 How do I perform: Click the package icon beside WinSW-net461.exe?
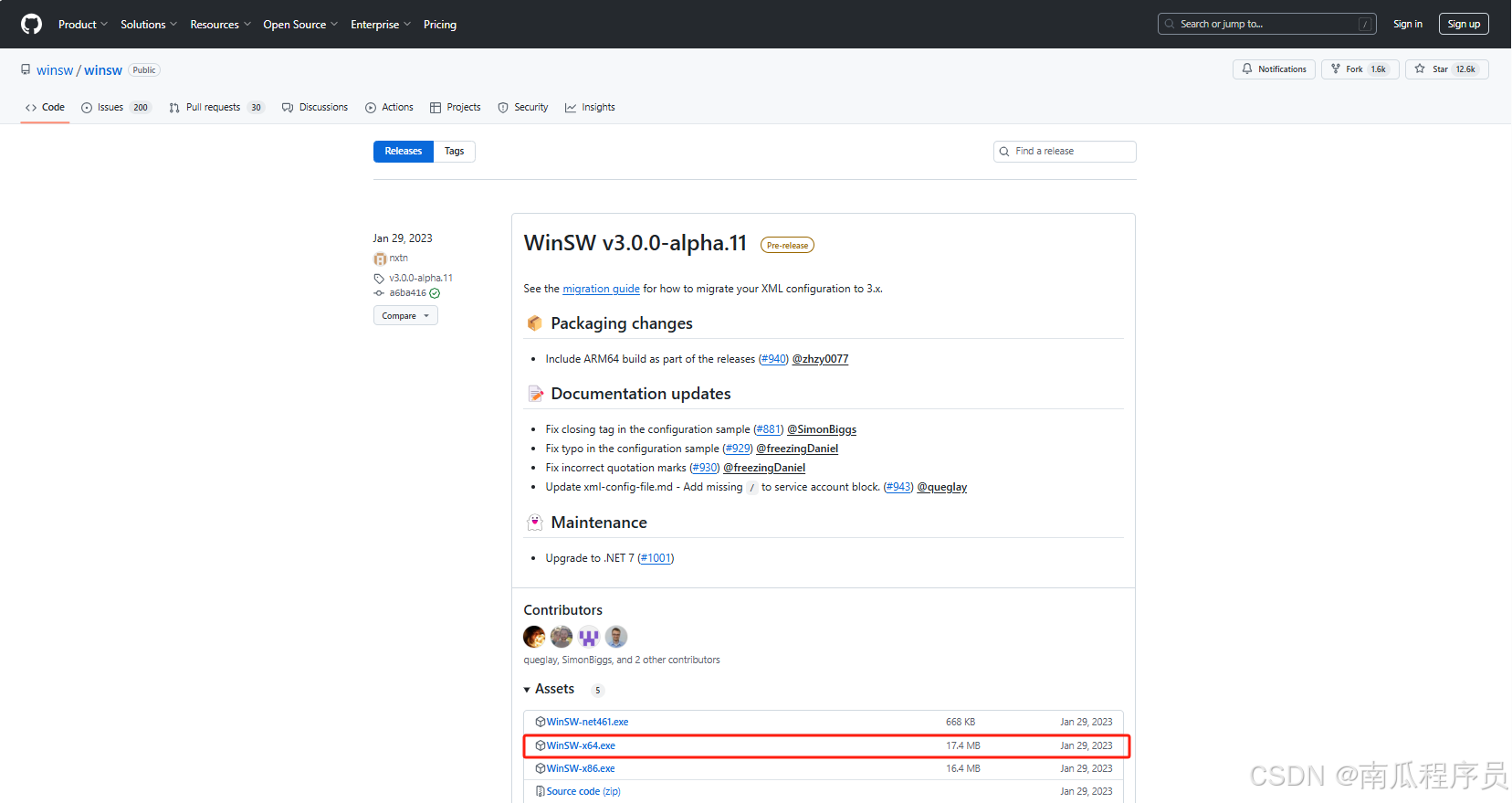point(541,722)
